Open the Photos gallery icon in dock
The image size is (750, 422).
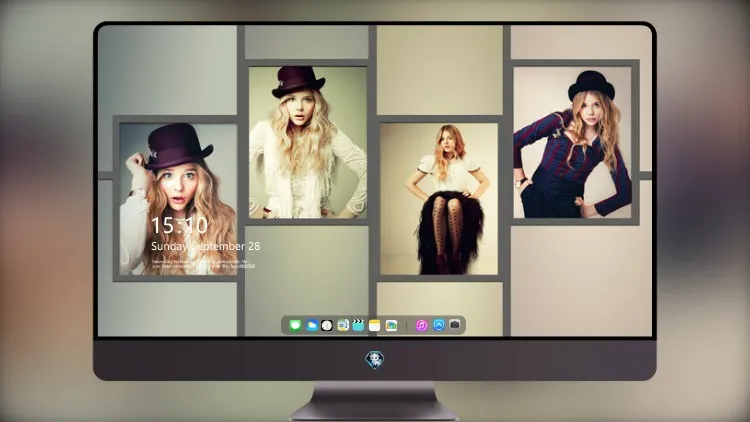[391, 325]
